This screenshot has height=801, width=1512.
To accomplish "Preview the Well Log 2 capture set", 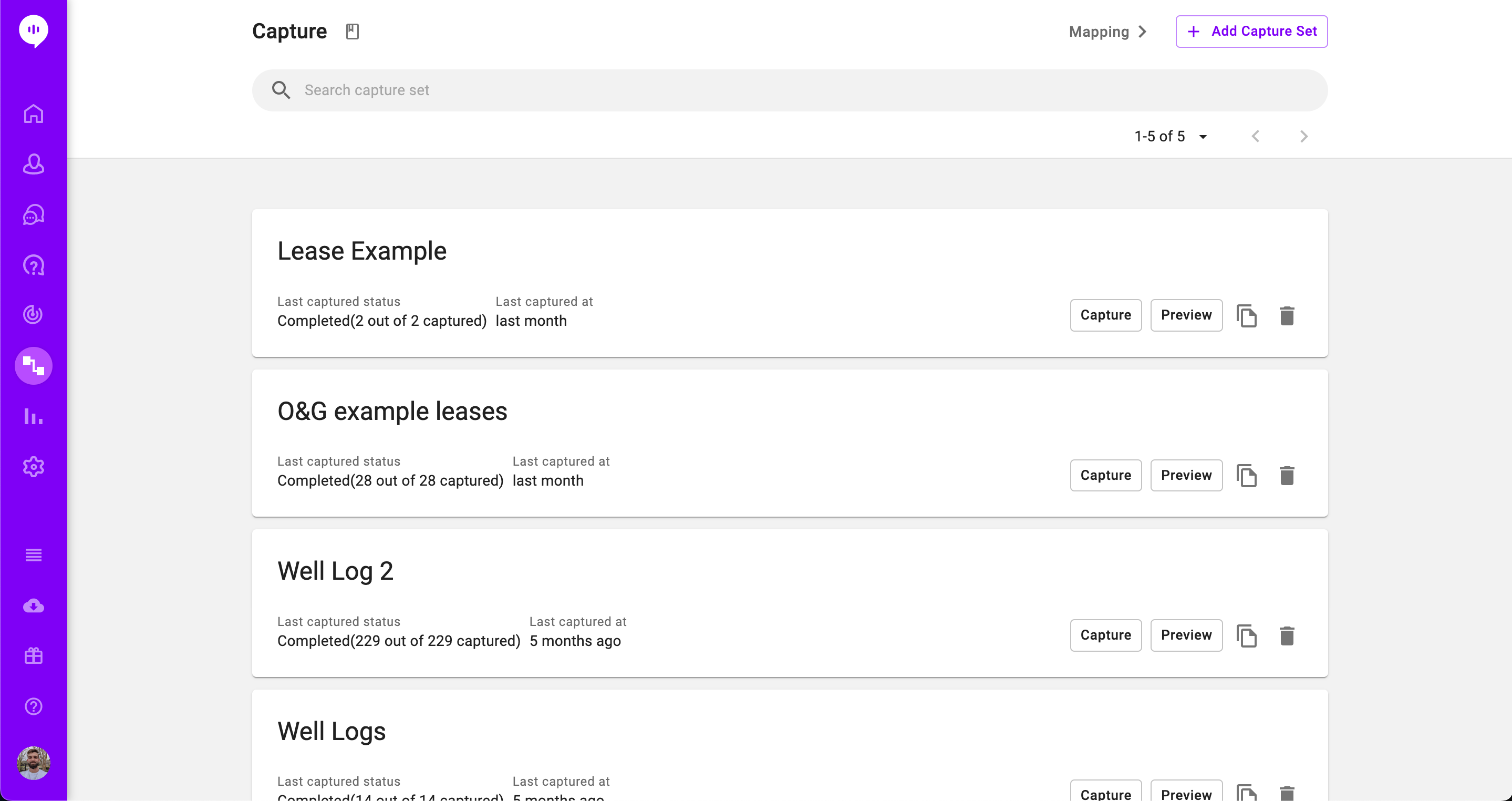I will pyautogui.click(x=1186, y=635).
